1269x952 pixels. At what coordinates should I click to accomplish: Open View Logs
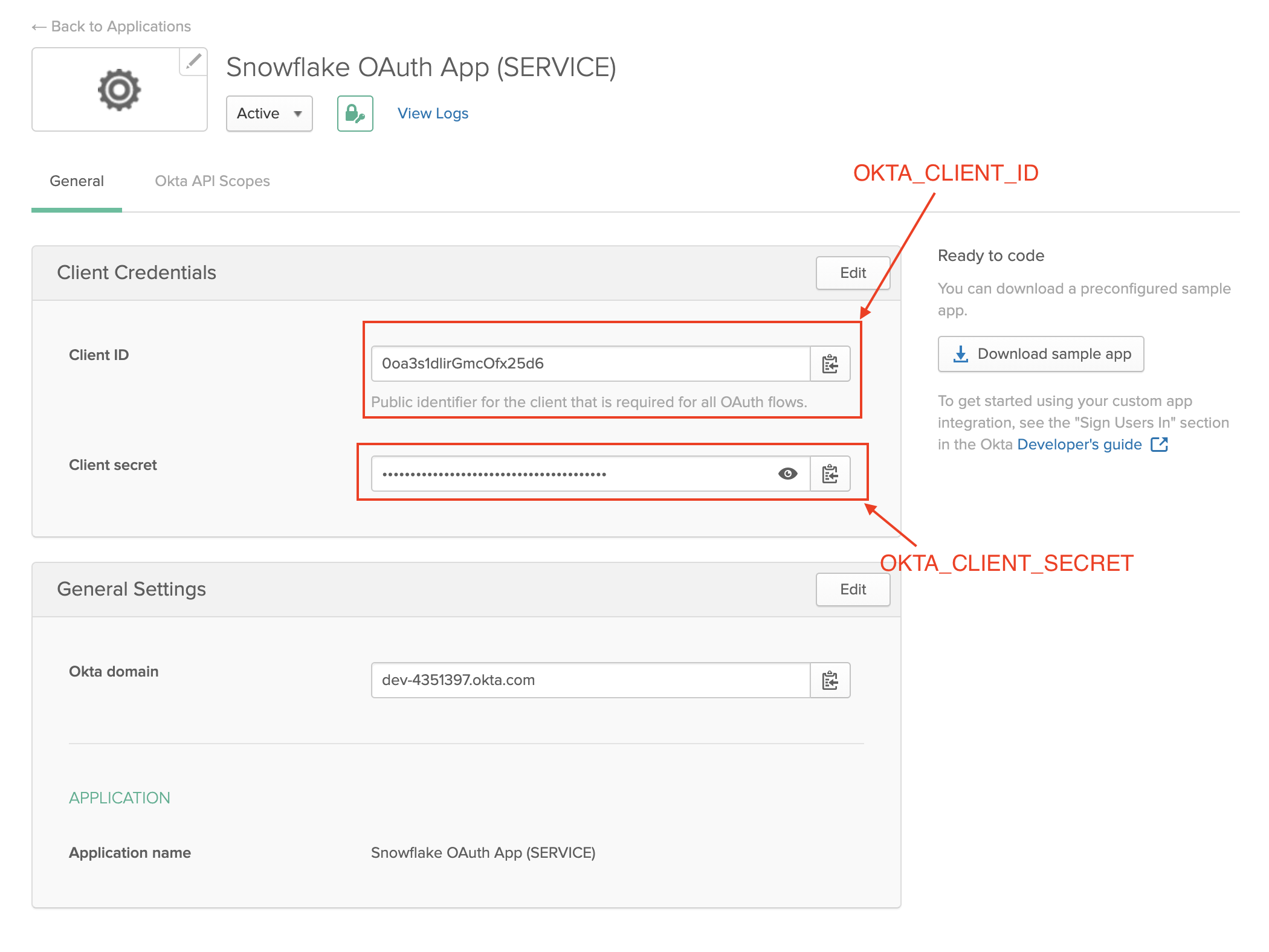coord(433,113)
